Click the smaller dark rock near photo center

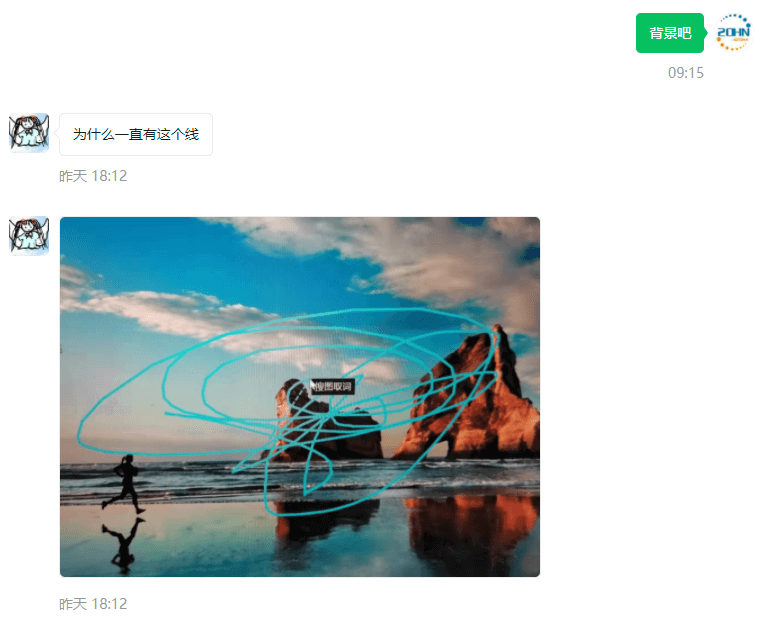324,422
